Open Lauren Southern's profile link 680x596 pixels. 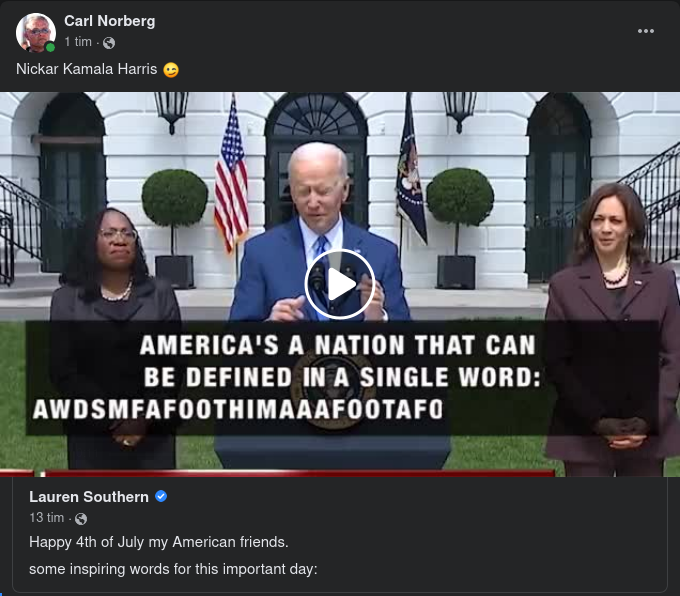click(89, 497)
